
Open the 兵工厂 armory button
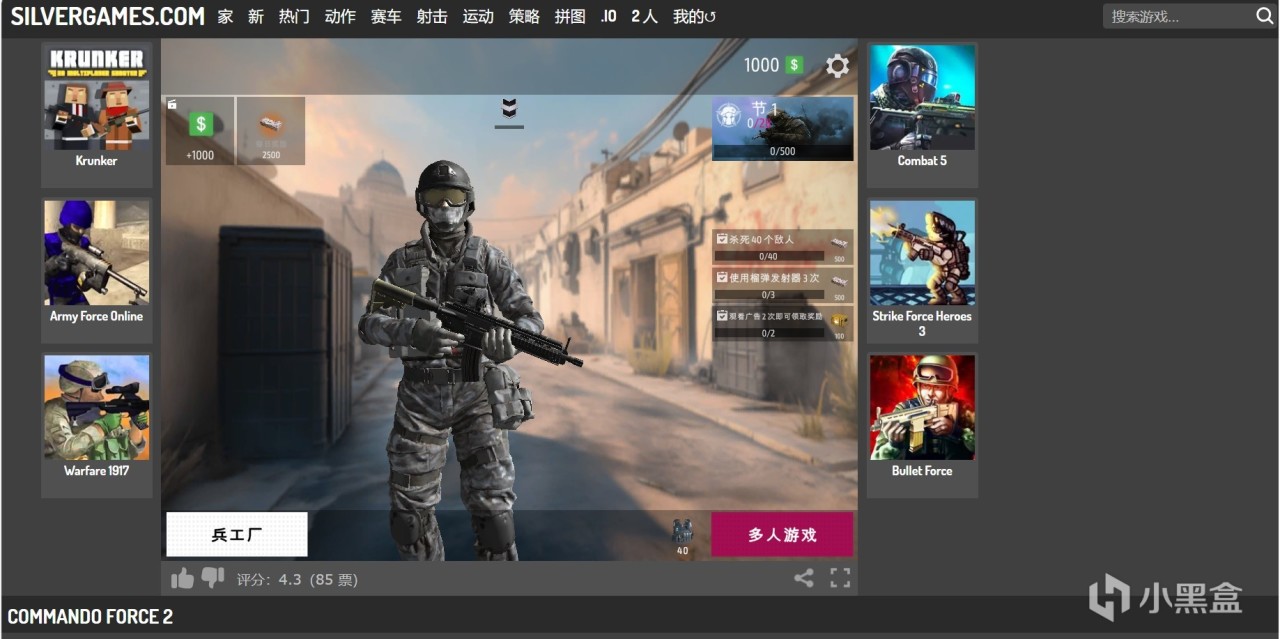(237, 535)
